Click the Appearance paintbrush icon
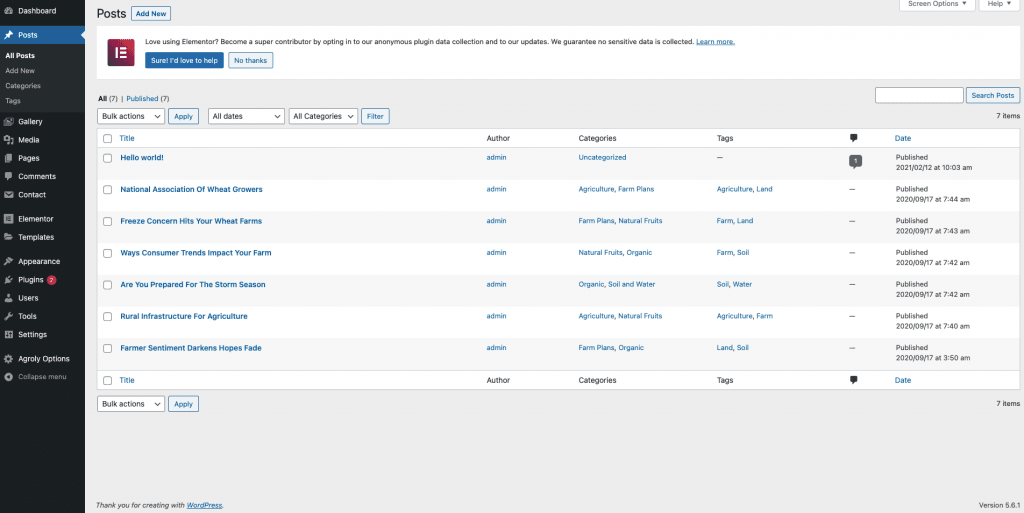The width and height of the screenshot is (1024, 513). tap(9, 261)
